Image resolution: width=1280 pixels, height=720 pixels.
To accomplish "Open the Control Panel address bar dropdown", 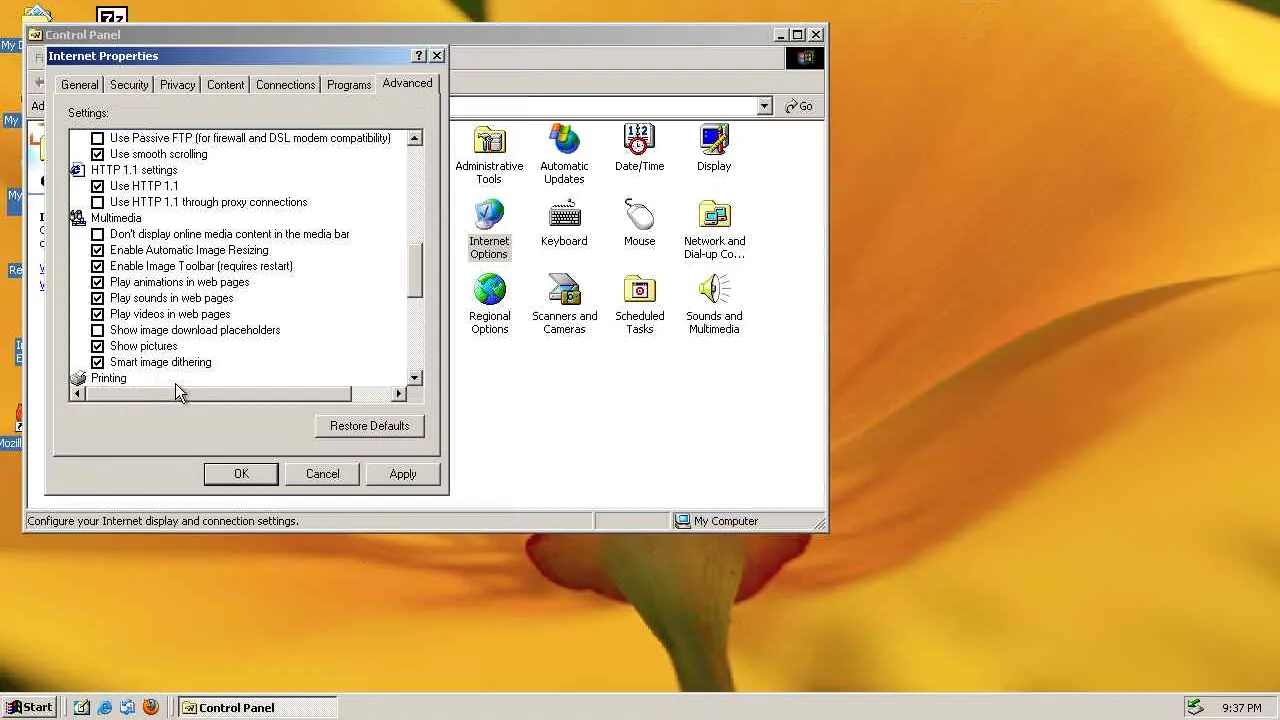I will click(x=764, y=106).
